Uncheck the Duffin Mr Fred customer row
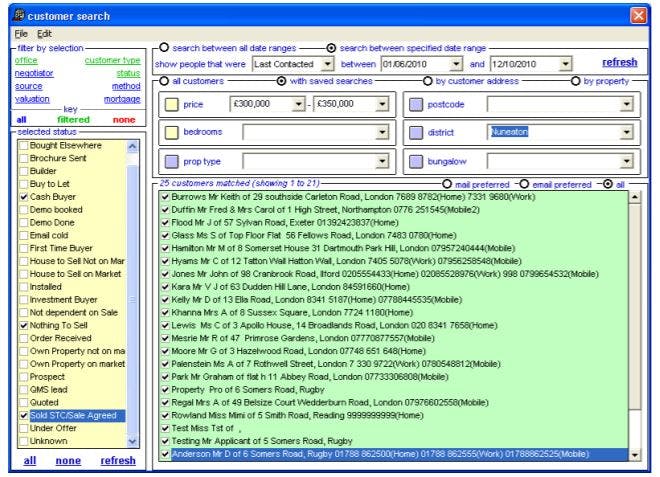 (165, 210)
